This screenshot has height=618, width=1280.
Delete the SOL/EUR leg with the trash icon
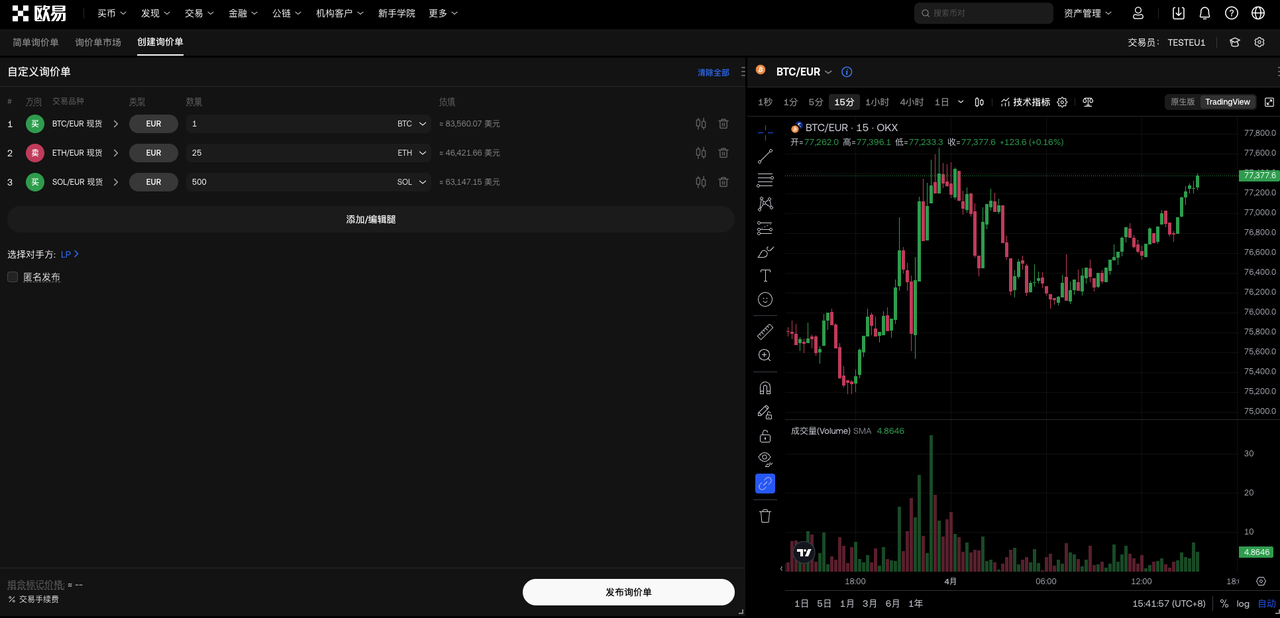pyautogui.click(x=723, y=181)
